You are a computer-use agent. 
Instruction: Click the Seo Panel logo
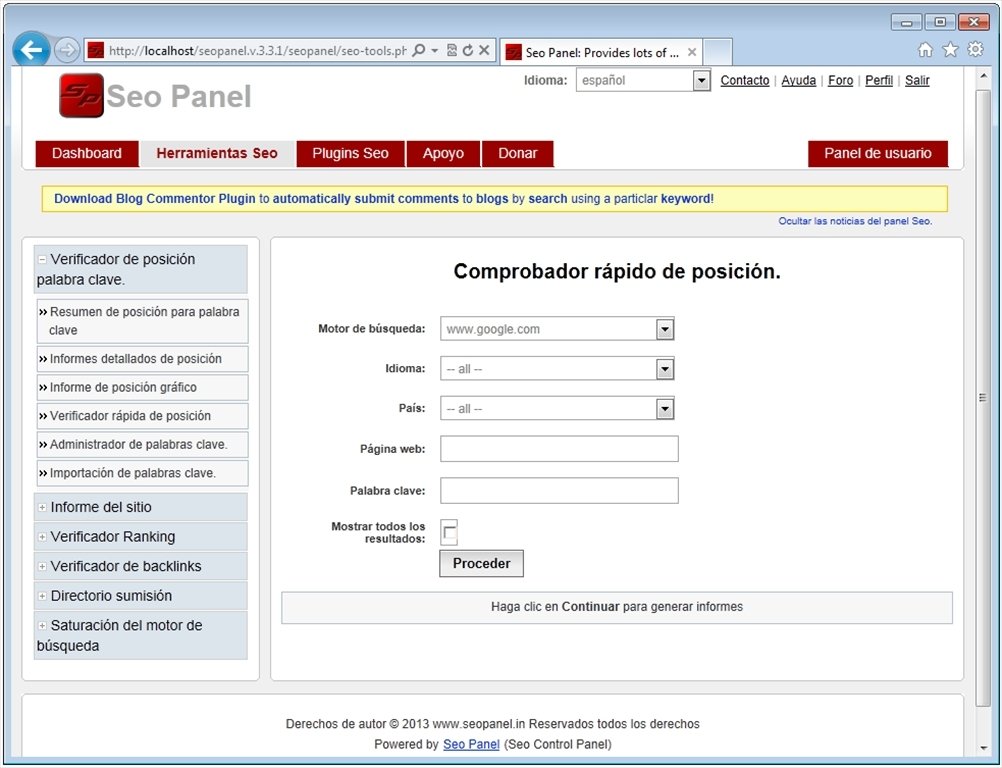(x=155, y=96)
